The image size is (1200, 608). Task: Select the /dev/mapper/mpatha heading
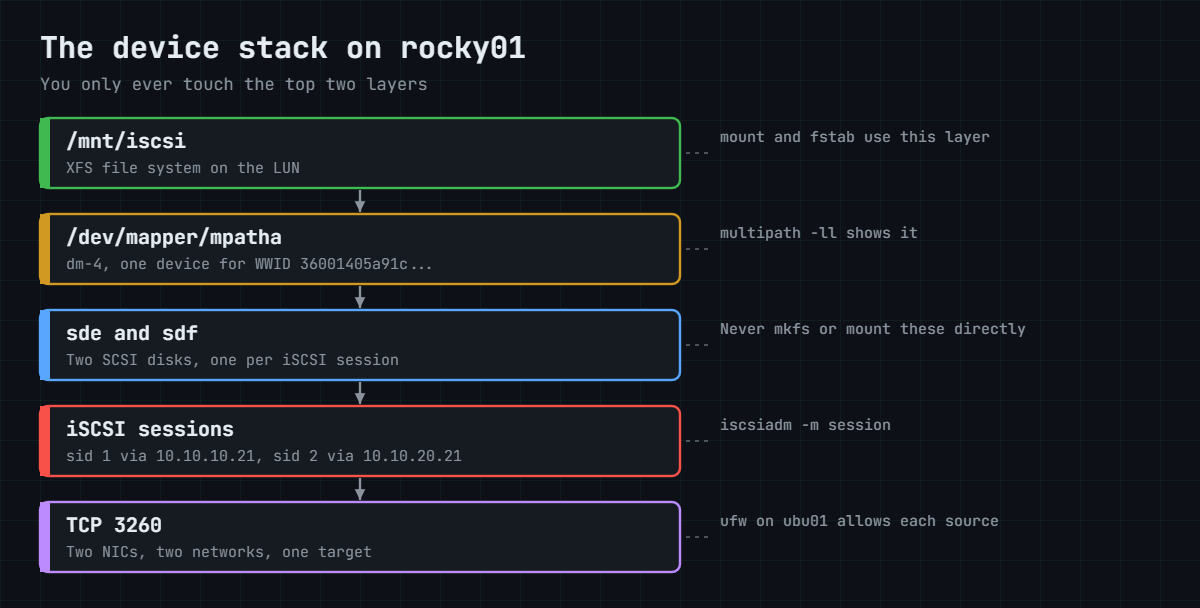(174, 238)
